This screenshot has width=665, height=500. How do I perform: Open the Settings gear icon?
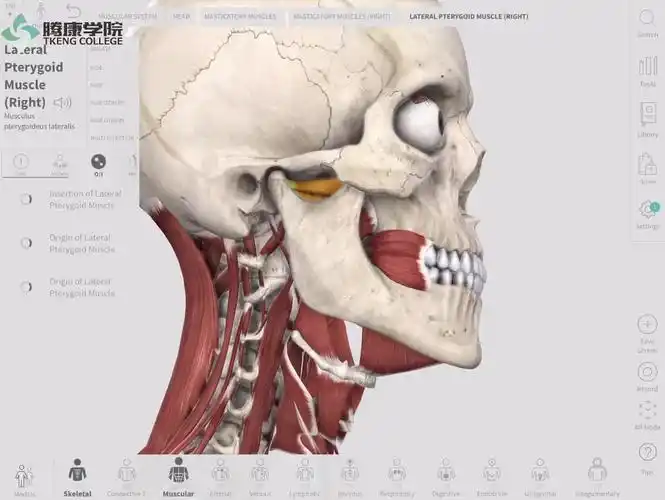[647, 212]
